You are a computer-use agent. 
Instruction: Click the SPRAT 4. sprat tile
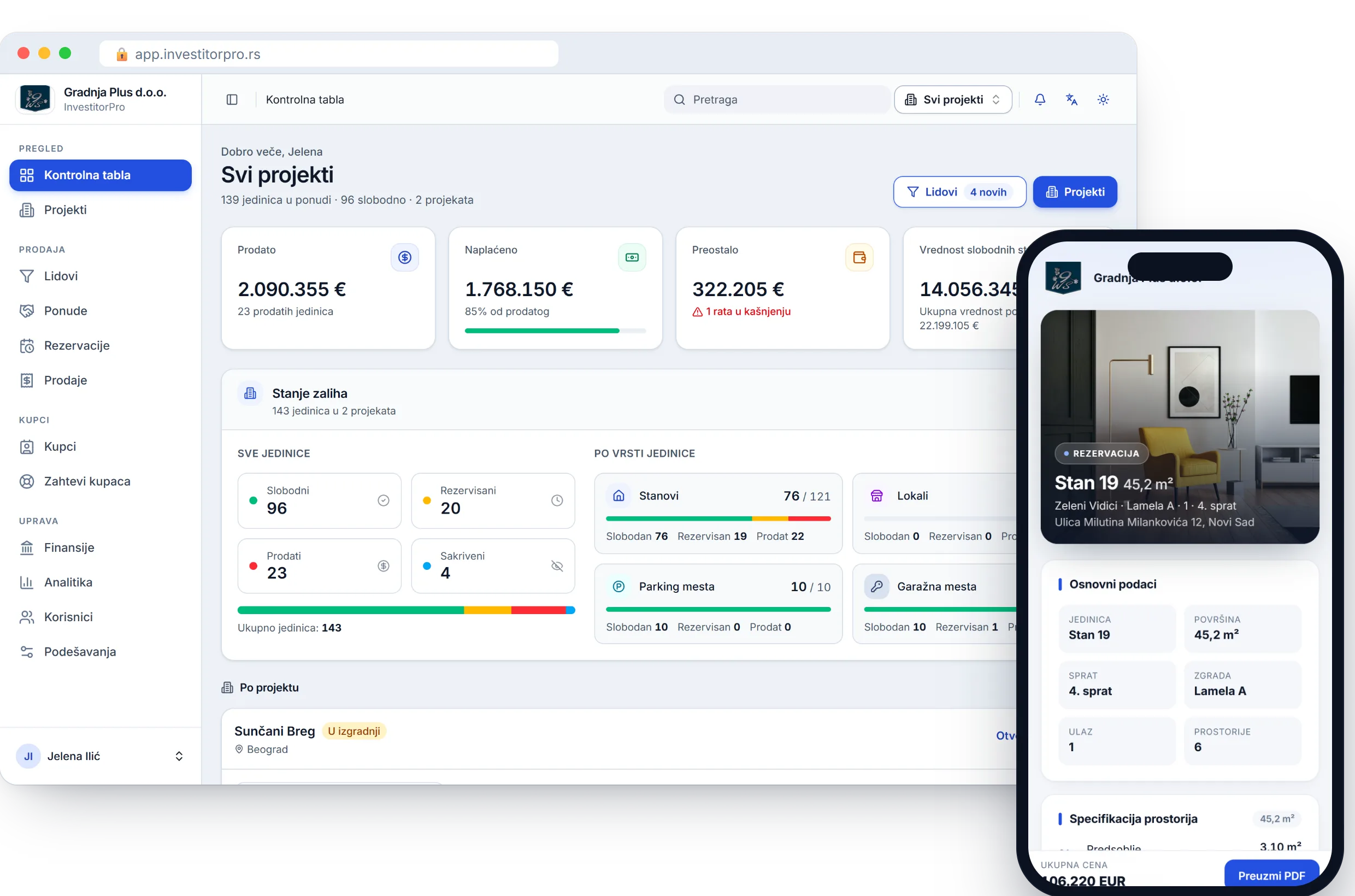click(1117, 684)
